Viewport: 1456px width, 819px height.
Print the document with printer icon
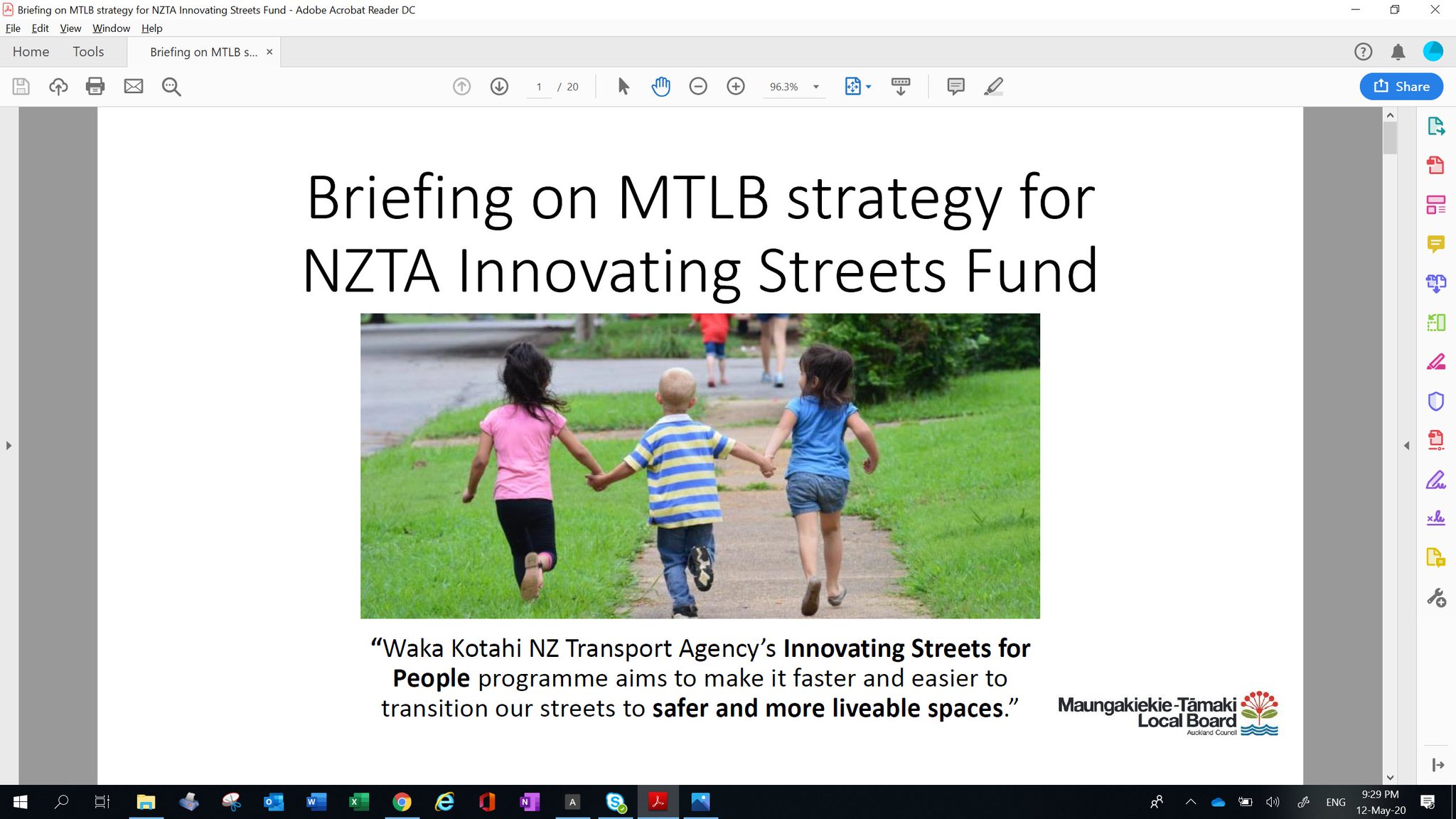[95, 87]
